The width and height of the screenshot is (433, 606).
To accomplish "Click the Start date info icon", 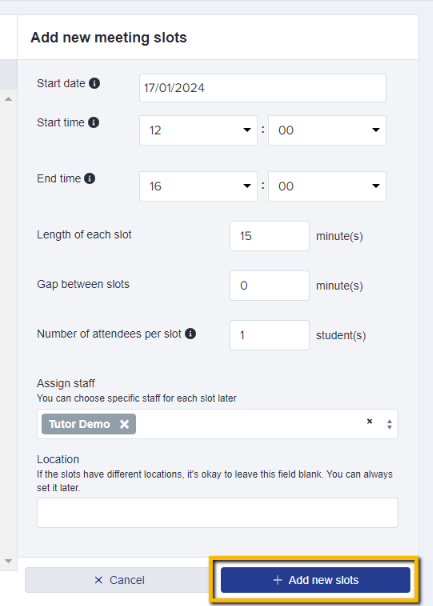I will point(94,83).
